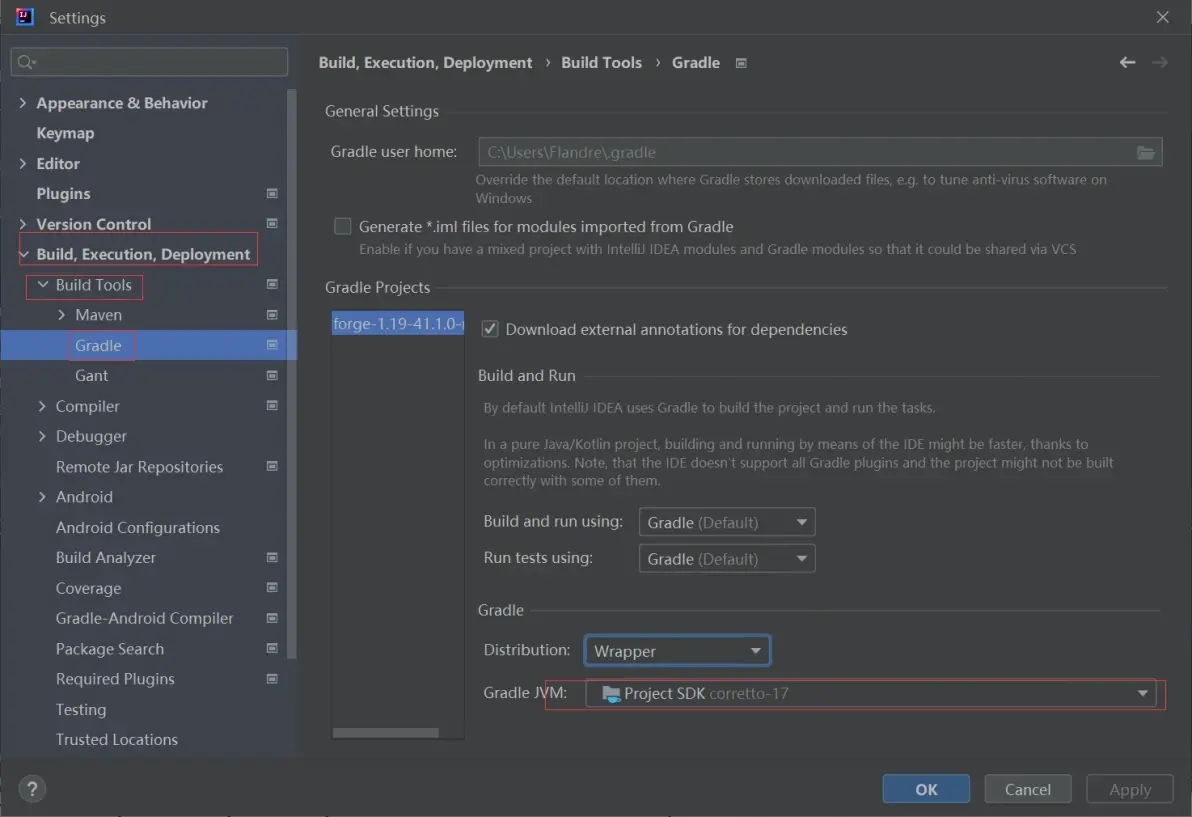1192x817 pixels.
Task: Click the project icon beside Maven item
Action: click(272, 315)
